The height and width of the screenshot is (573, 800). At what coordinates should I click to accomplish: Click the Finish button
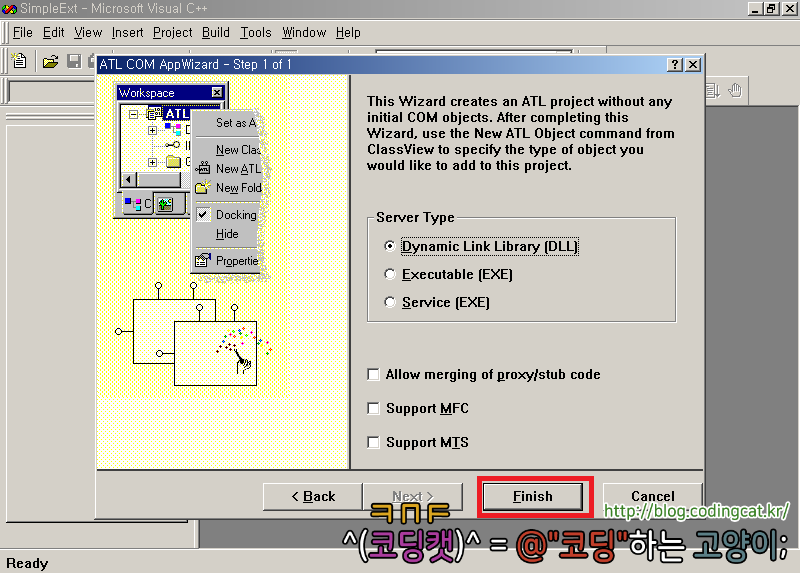pyautogui.click(x=533, y=496)
